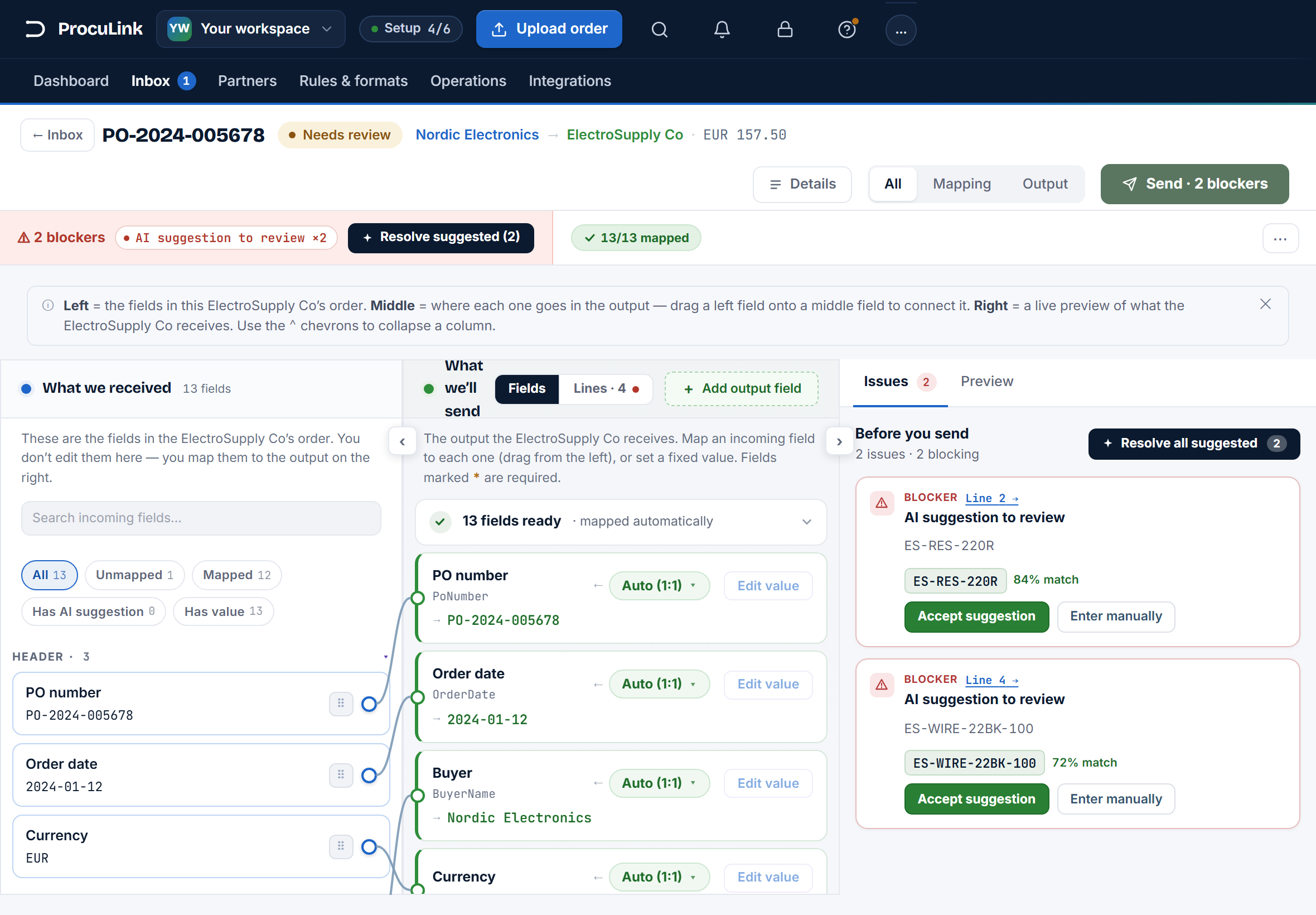The image size is (1316, 915).
Task: Switch to Lines · 4 tab
Action: coord(606,388)
